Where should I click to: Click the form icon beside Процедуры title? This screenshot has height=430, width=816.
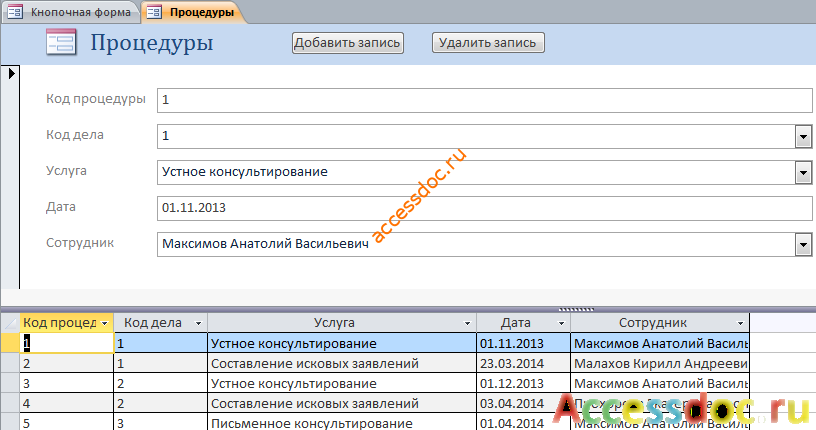click(61, 42)
